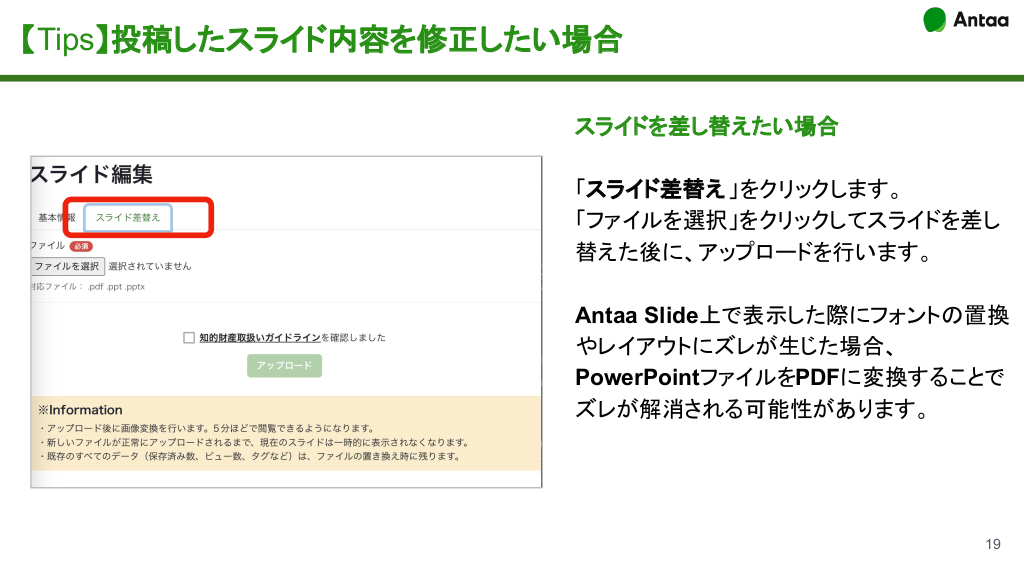
Task: Click the bold Antaa Slide text in paragraph
Action: tap(635, 316)
